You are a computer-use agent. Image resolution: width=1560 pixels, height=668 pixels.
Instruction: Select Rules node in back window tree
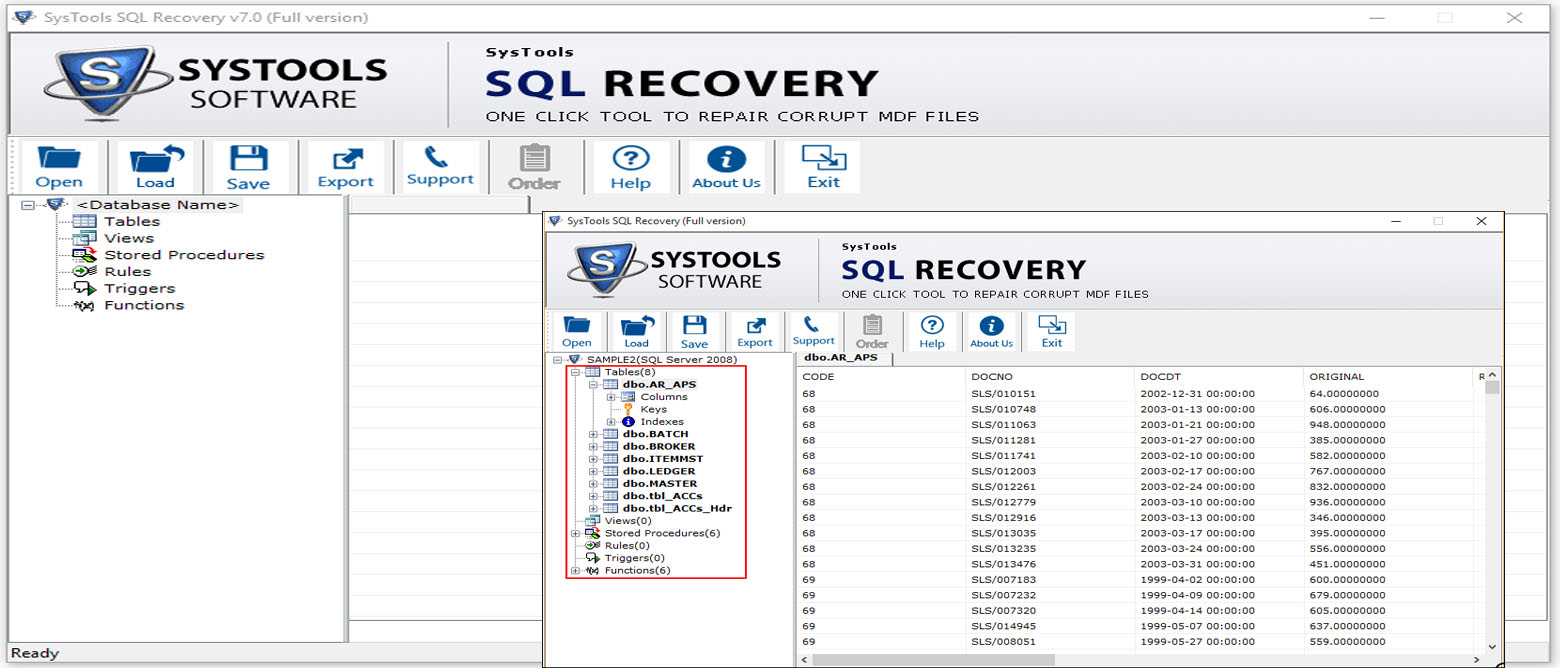coord(127,272)
